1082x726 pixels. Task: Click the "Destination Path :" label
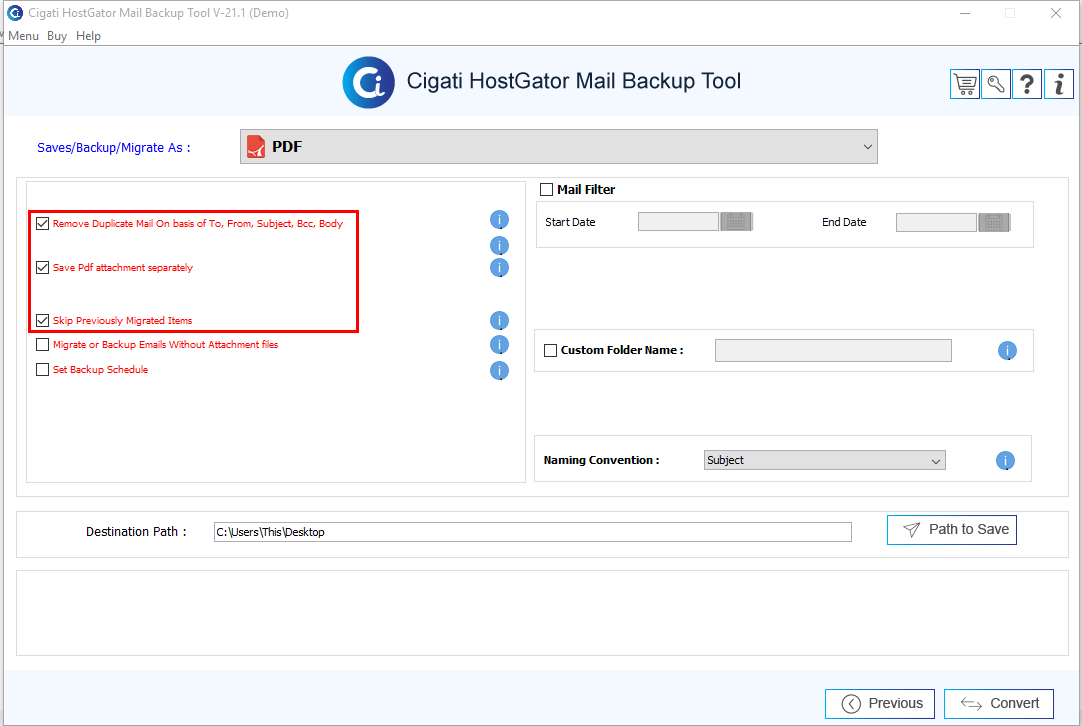pyautogui.click(x=137, y=531)
